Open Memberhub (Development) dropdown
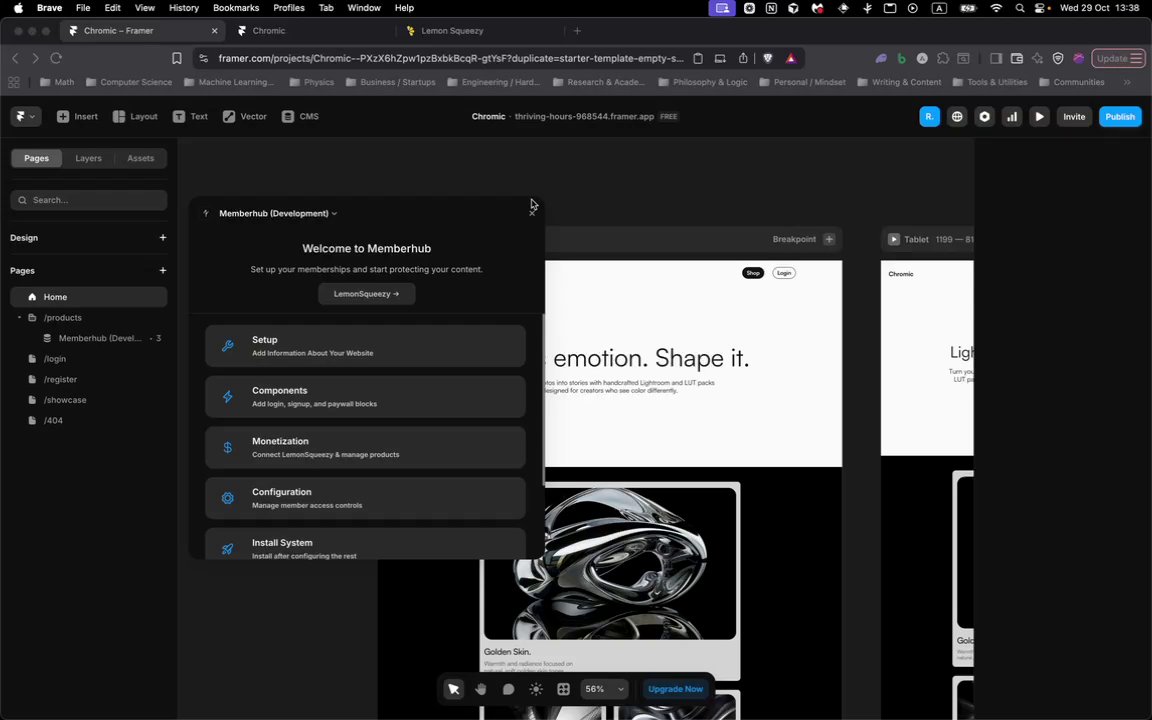This screenshot has width=1152, height=720. tap(278, 213)
